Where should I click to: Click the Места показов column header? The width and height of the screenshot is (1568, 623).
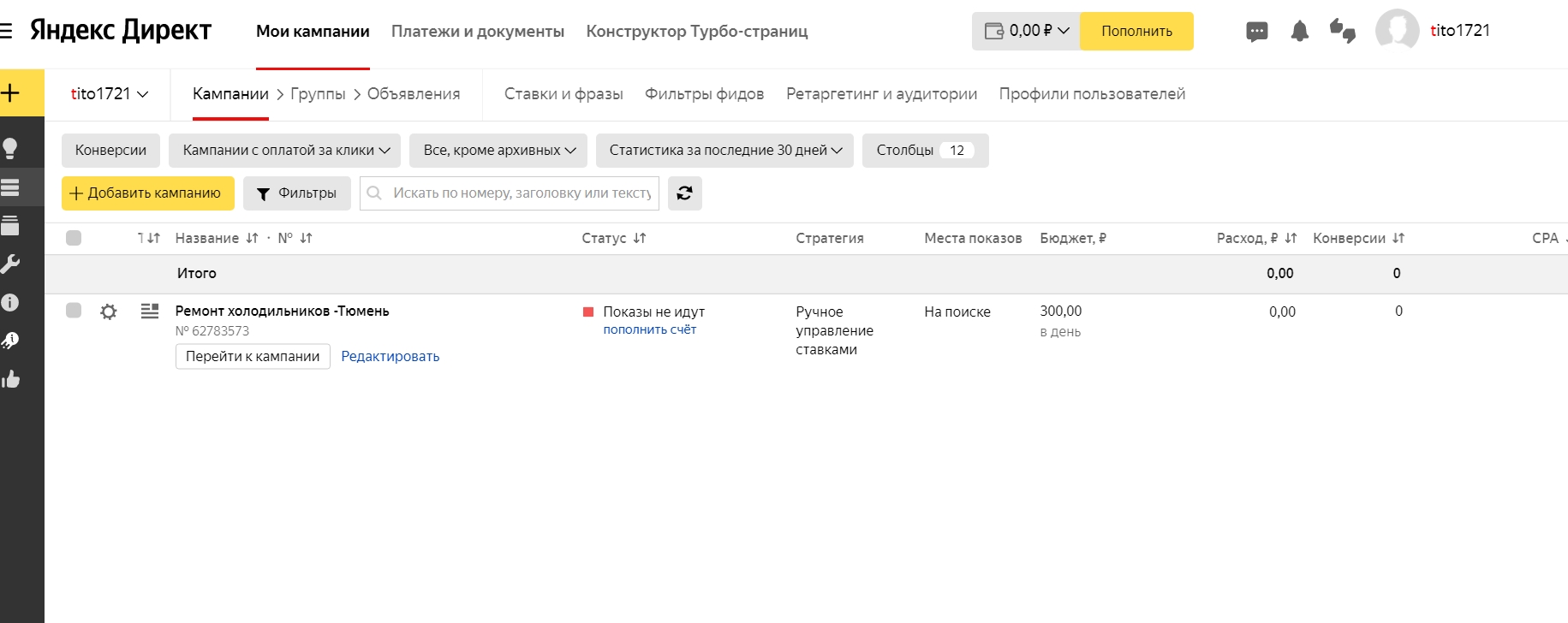pos(973,238)
